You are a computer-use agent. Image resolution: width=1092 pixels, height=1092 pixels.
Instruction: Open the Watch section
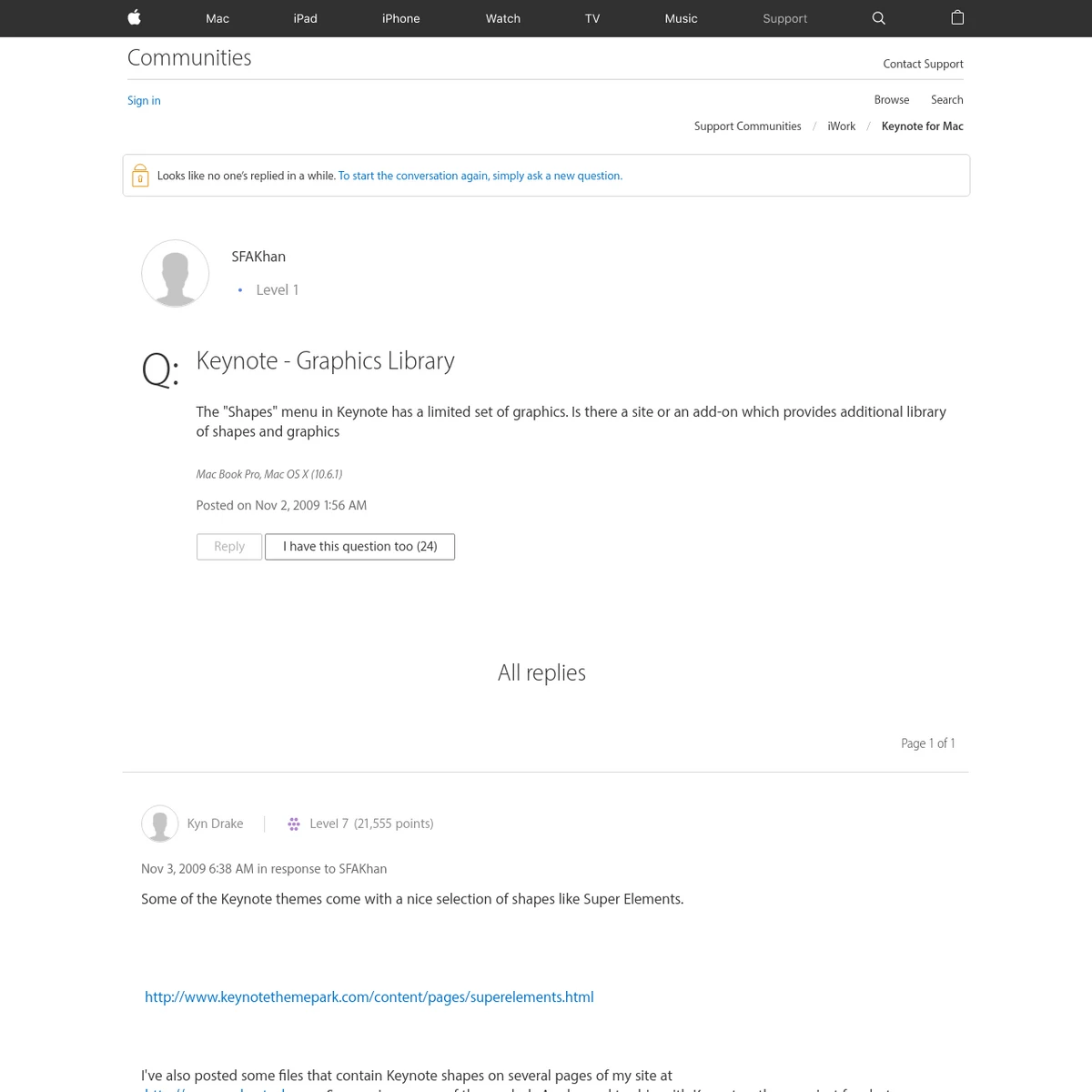pyautogui.click(x=502, y=18)
